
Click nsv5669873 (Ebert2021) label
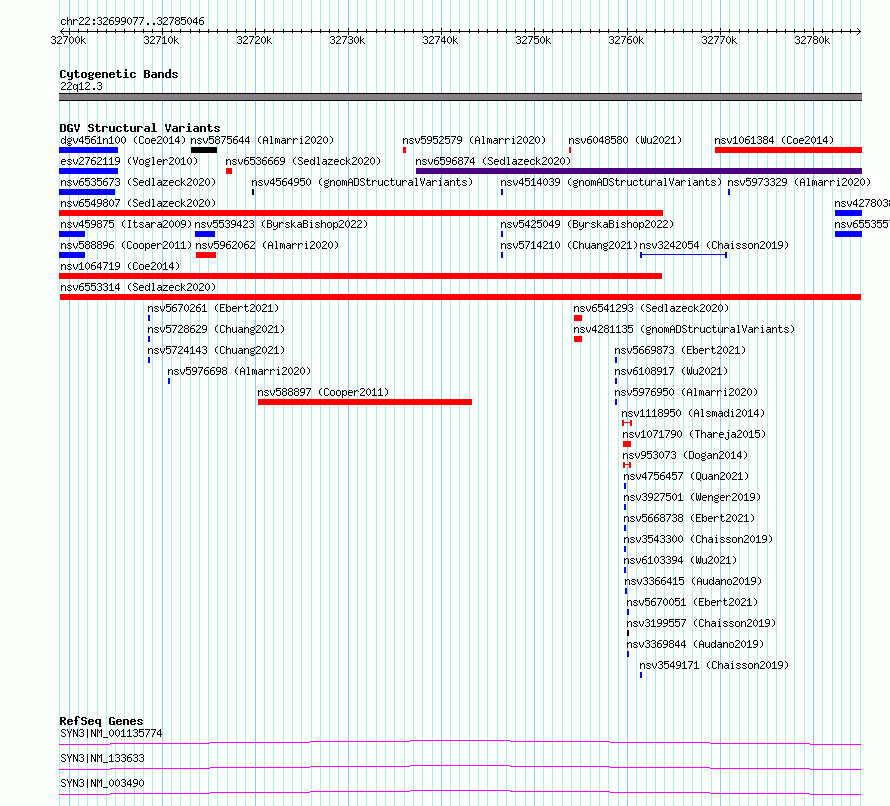680,350
